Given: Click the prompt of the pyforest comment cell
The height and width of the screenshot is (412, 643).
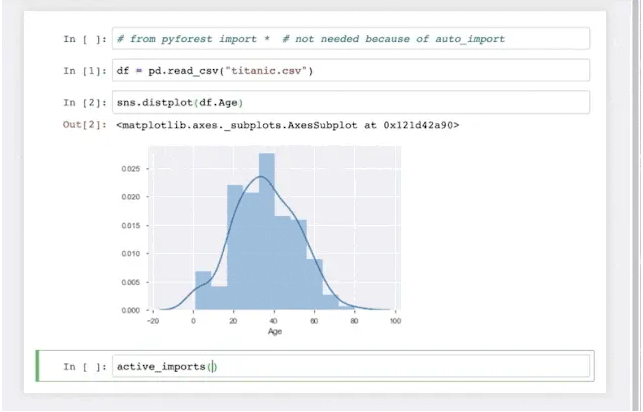Looking at the screenshot, I should (x=85, y=39).
